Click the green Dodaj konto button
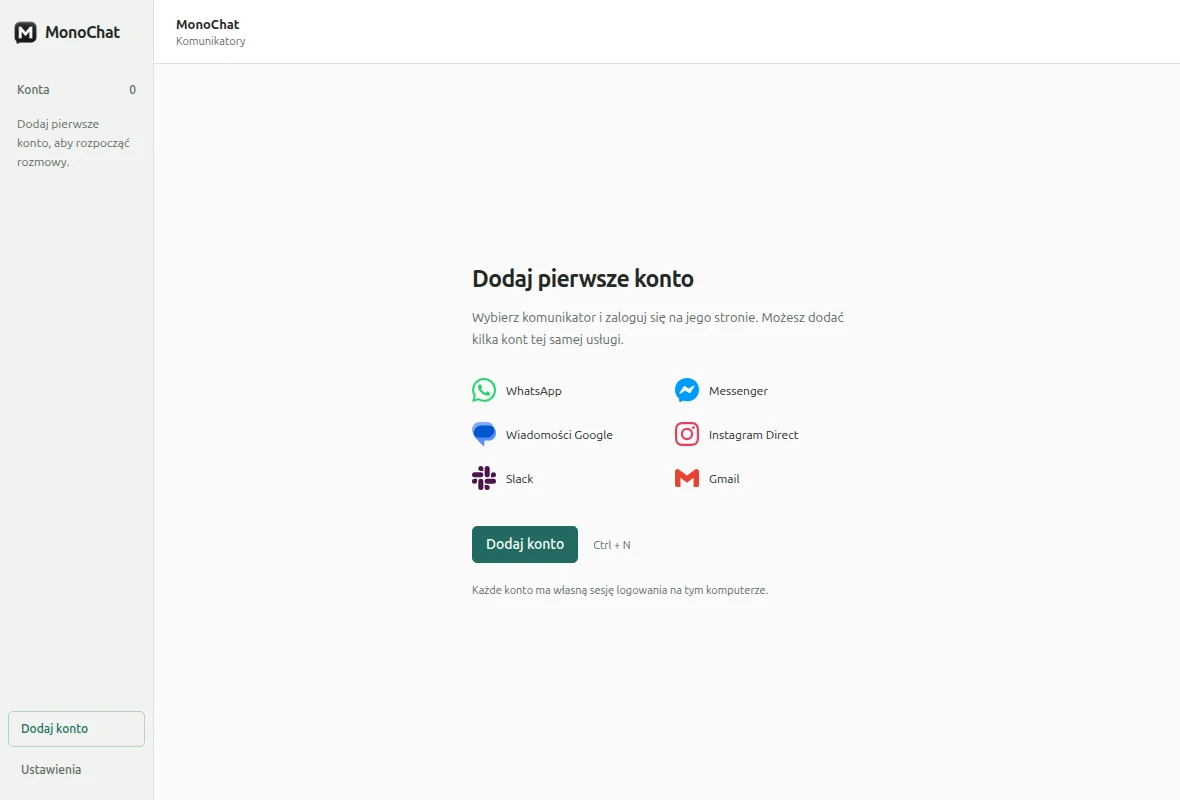The height and width of the screenshot is (800, 1180). [x=525, y=544]
